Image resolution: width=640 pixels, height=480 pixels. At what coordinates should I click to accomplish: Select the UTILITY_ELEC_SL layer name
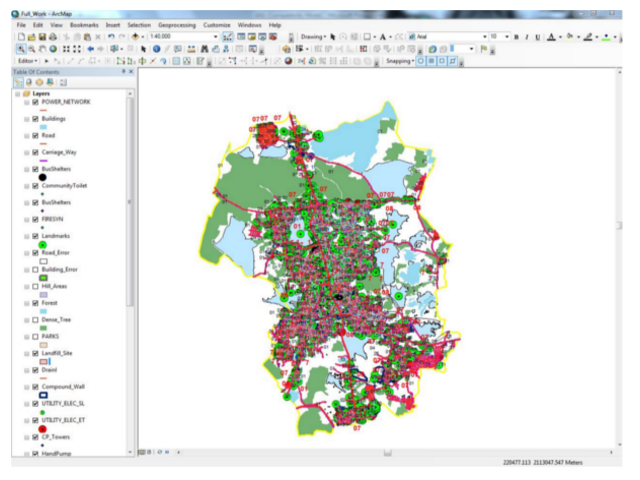(x=63, y=403)
